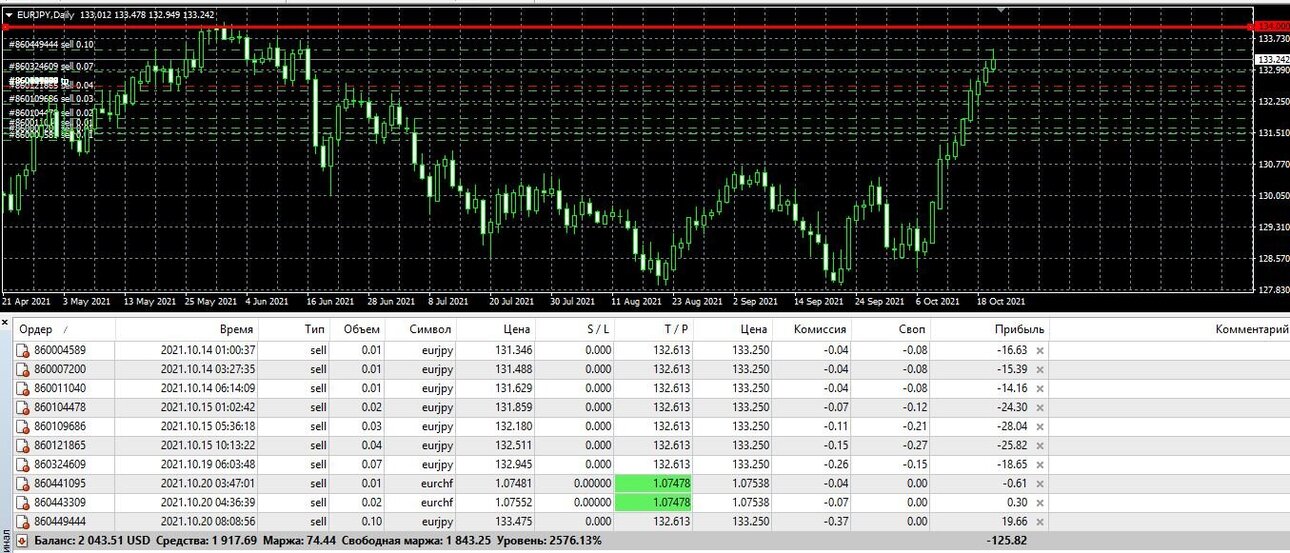Click the Баланс: 2 043.51 USD status text

tap(92, 541)
